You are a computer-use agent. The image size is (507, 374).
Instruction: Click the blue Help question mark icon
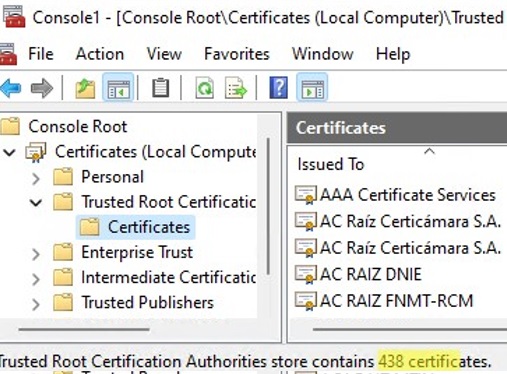pyautogui.click(x=278, y=88)
